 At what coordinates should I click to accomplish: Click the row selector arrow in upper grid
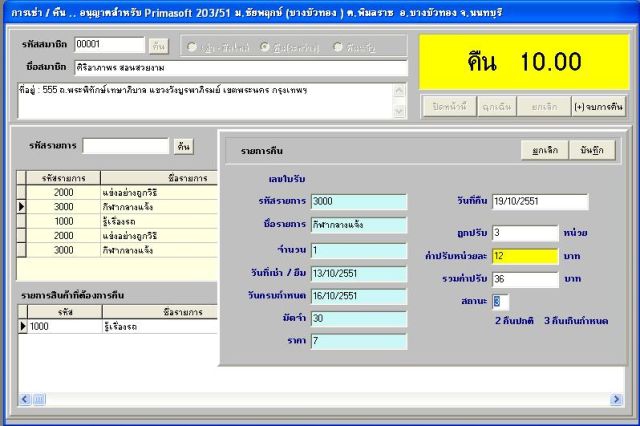point(22,206)
